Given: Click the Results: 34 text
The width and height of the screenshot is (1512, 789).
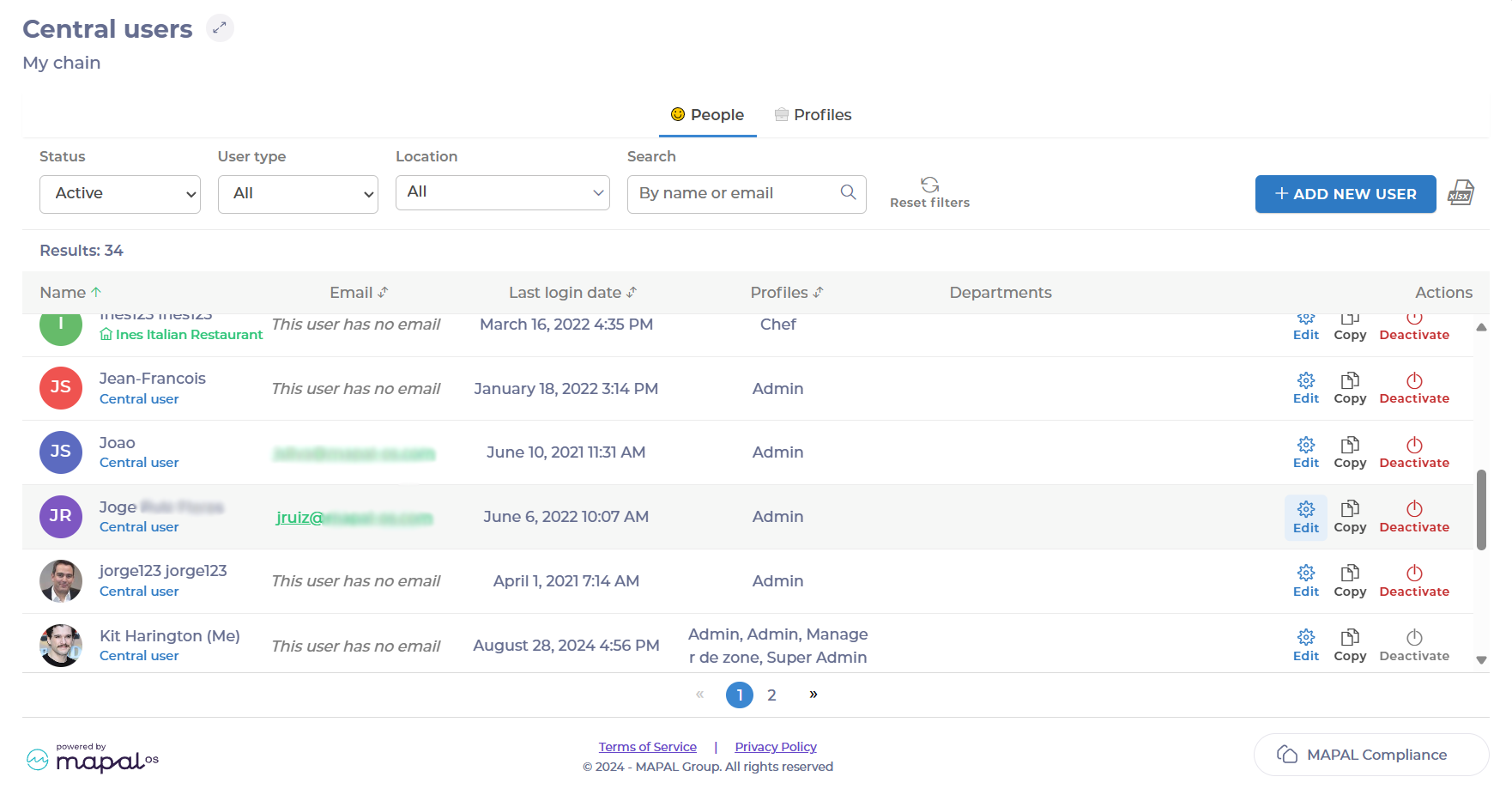Looking at the screenshot, I should (82, 251).
